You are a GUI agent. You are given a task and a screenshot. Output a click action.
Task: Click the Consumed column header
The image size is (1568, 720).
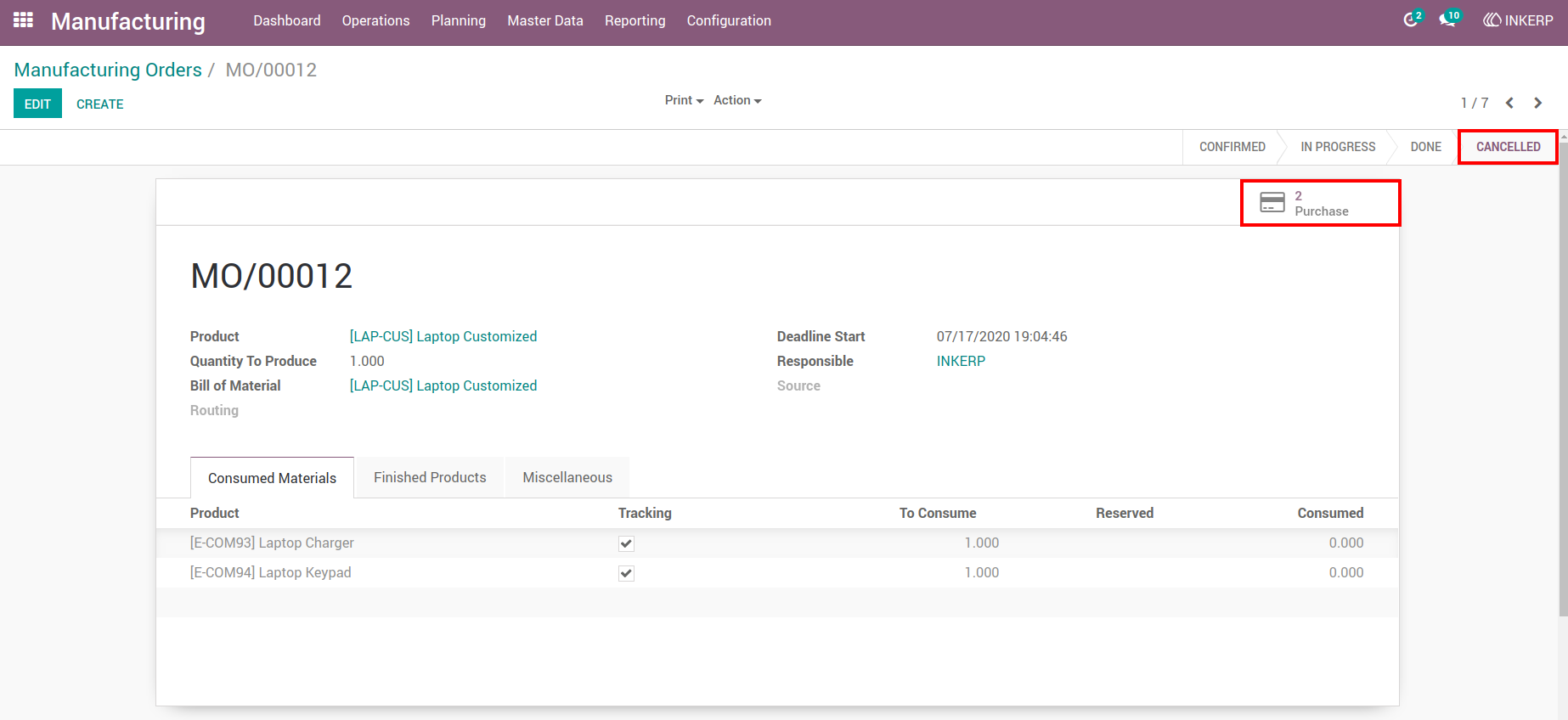click(1330, 513)
